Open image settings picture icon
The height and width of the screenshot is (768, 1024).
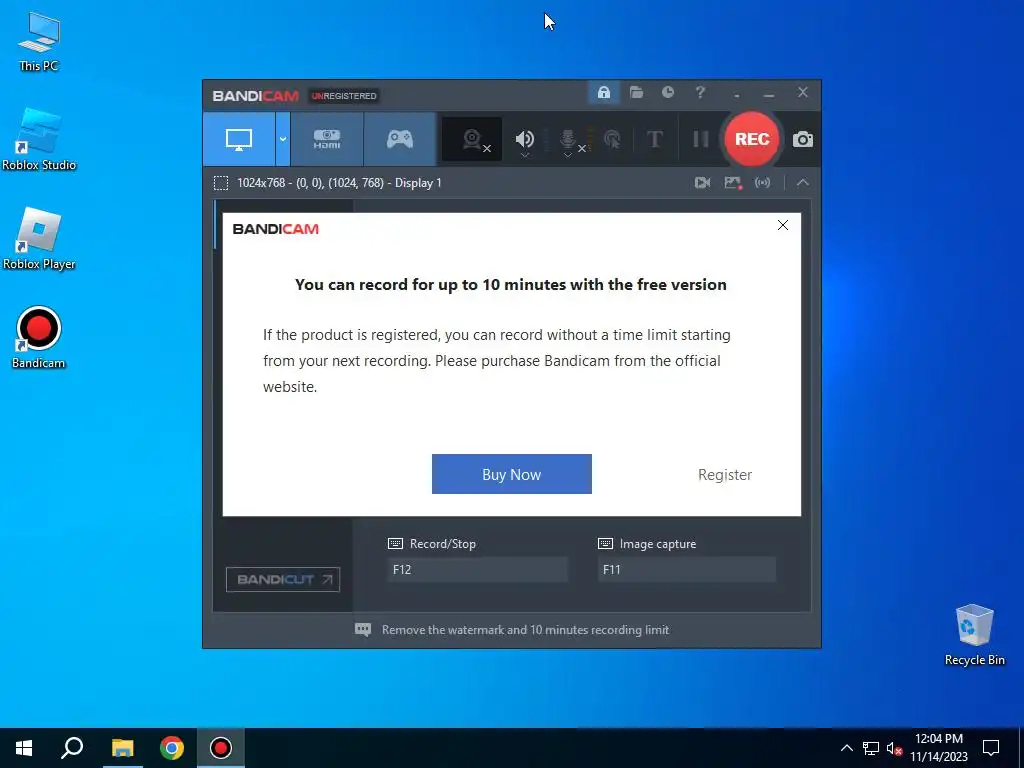point(733,183)
